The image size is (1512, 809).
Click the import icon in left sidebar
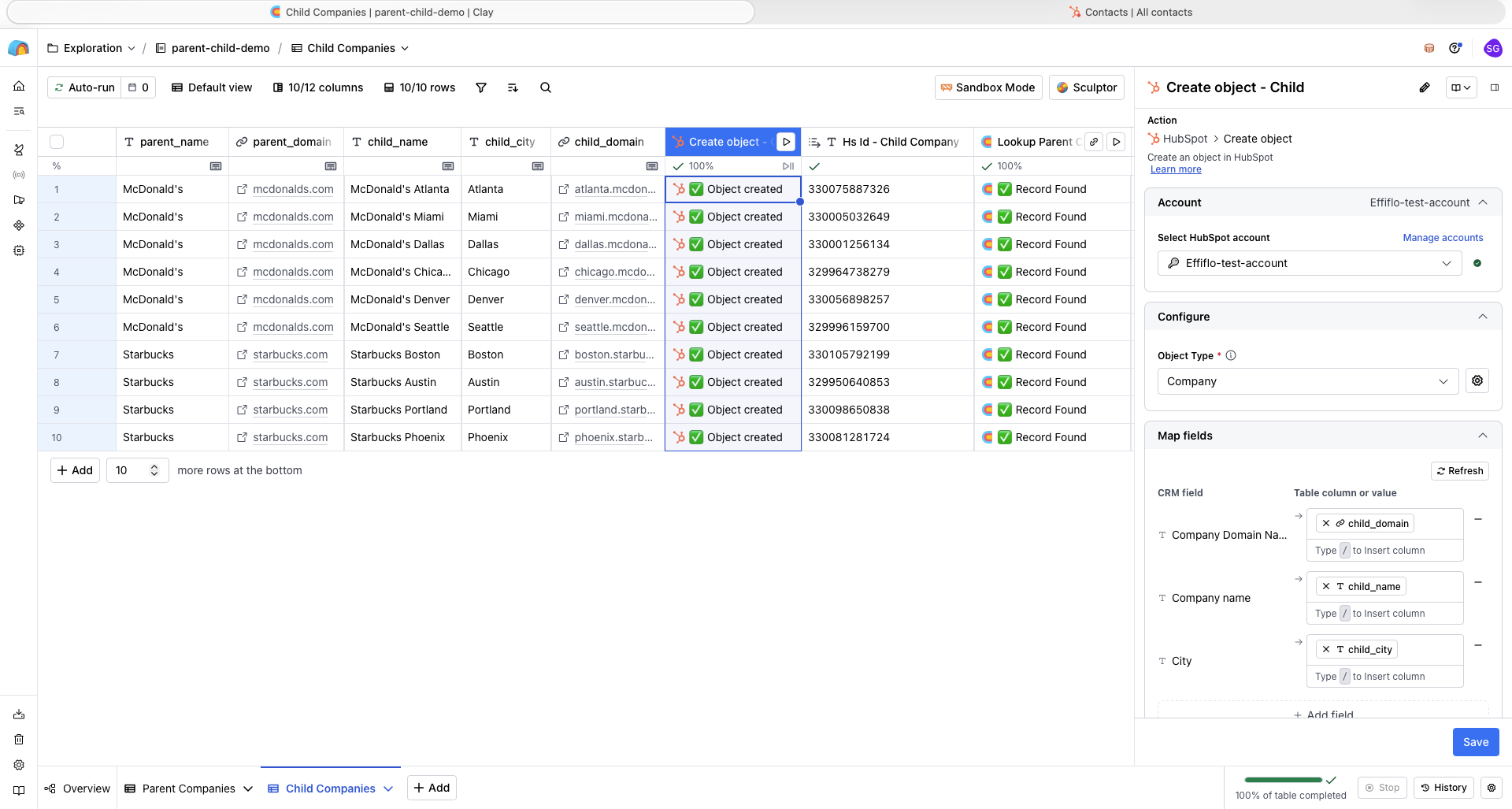click(19, 714)
